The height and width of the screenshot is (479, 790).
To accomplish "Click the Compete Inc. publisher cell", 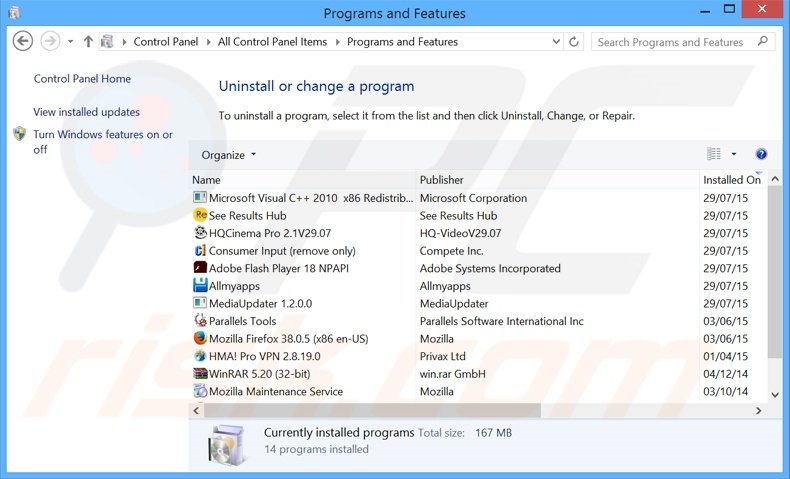I will coord(451,251).
